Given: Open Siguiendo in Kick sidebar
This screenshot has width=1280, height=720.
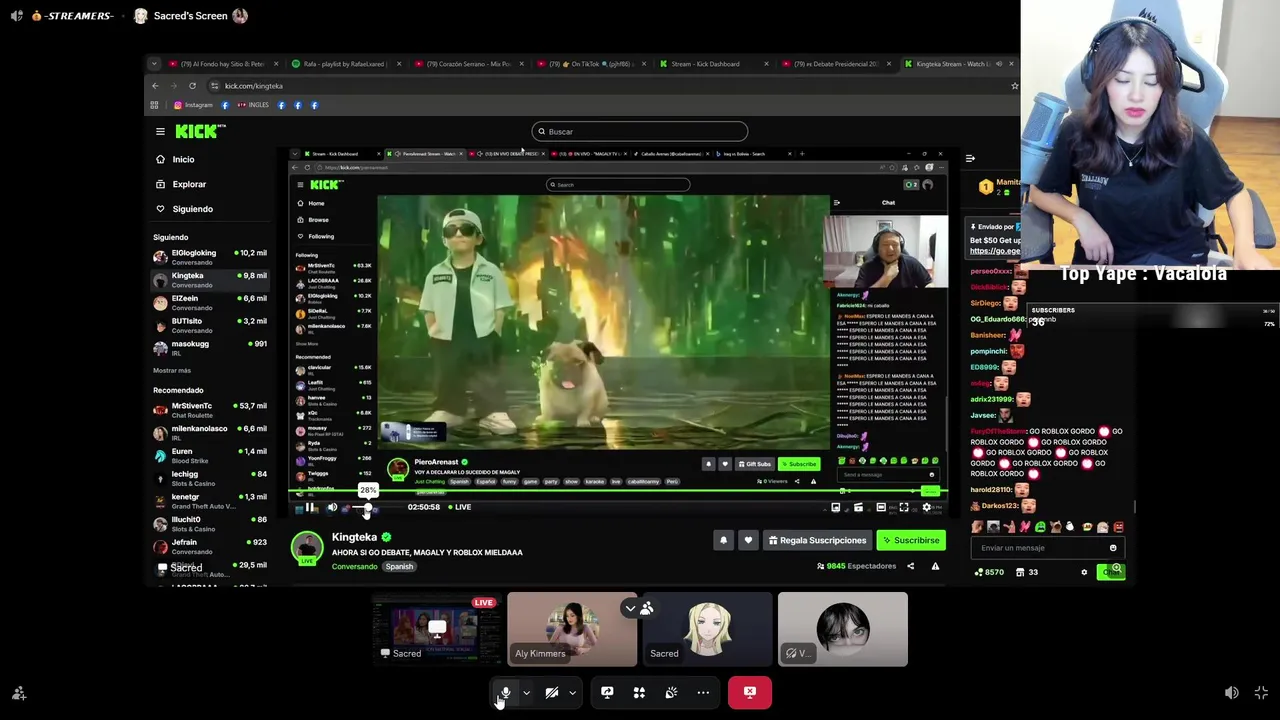Looking at the screenshot, I should tap(192, 209).
